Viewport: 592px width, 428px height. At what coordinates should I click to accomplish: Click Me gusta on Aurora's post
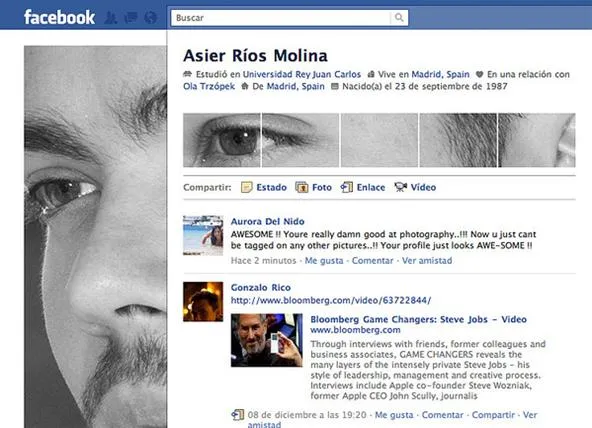click(x=324, y=261)
